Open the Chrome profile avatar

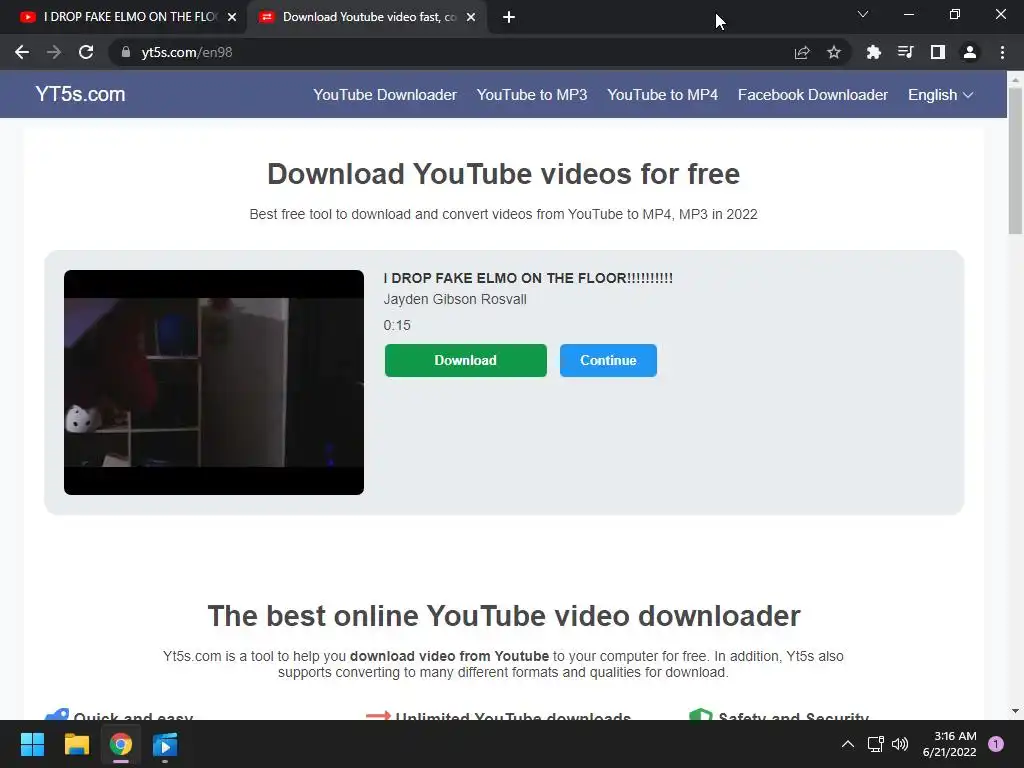(x=970, y=52)
